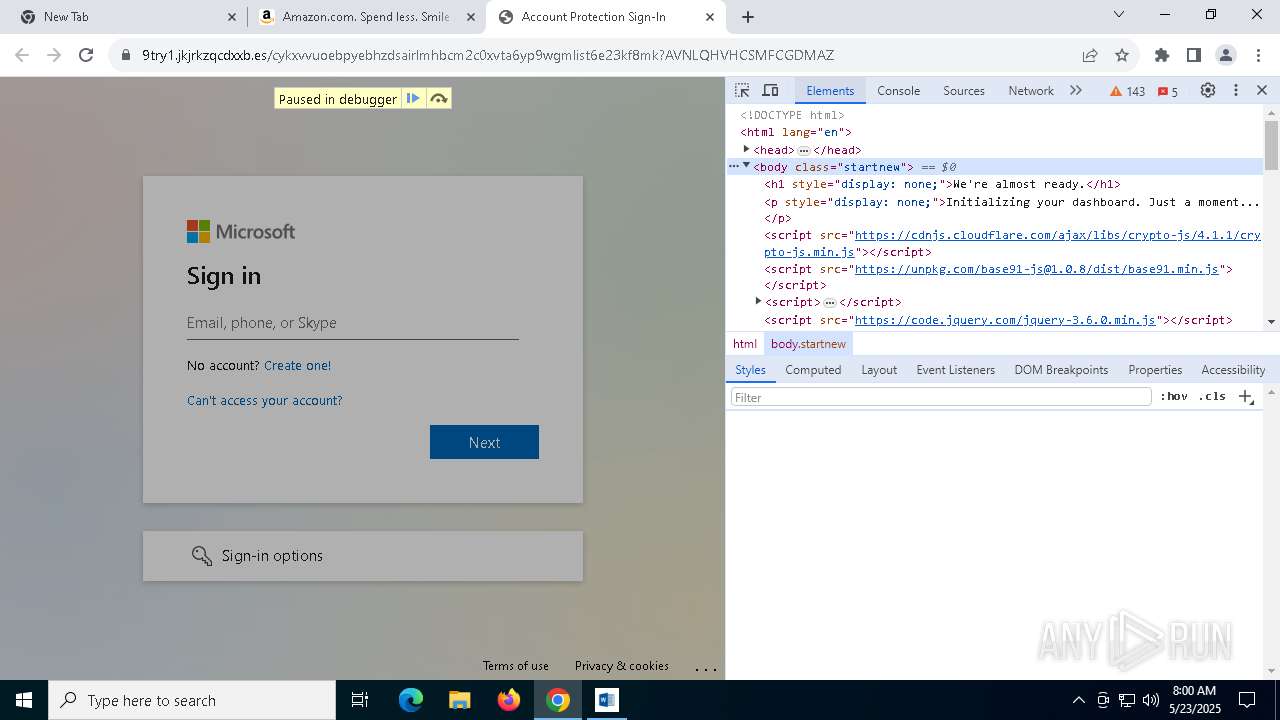Toggle device toolbar in DevTools
Image resolution: width=1280 pixels, height=720 pixels.
point(770,90)
